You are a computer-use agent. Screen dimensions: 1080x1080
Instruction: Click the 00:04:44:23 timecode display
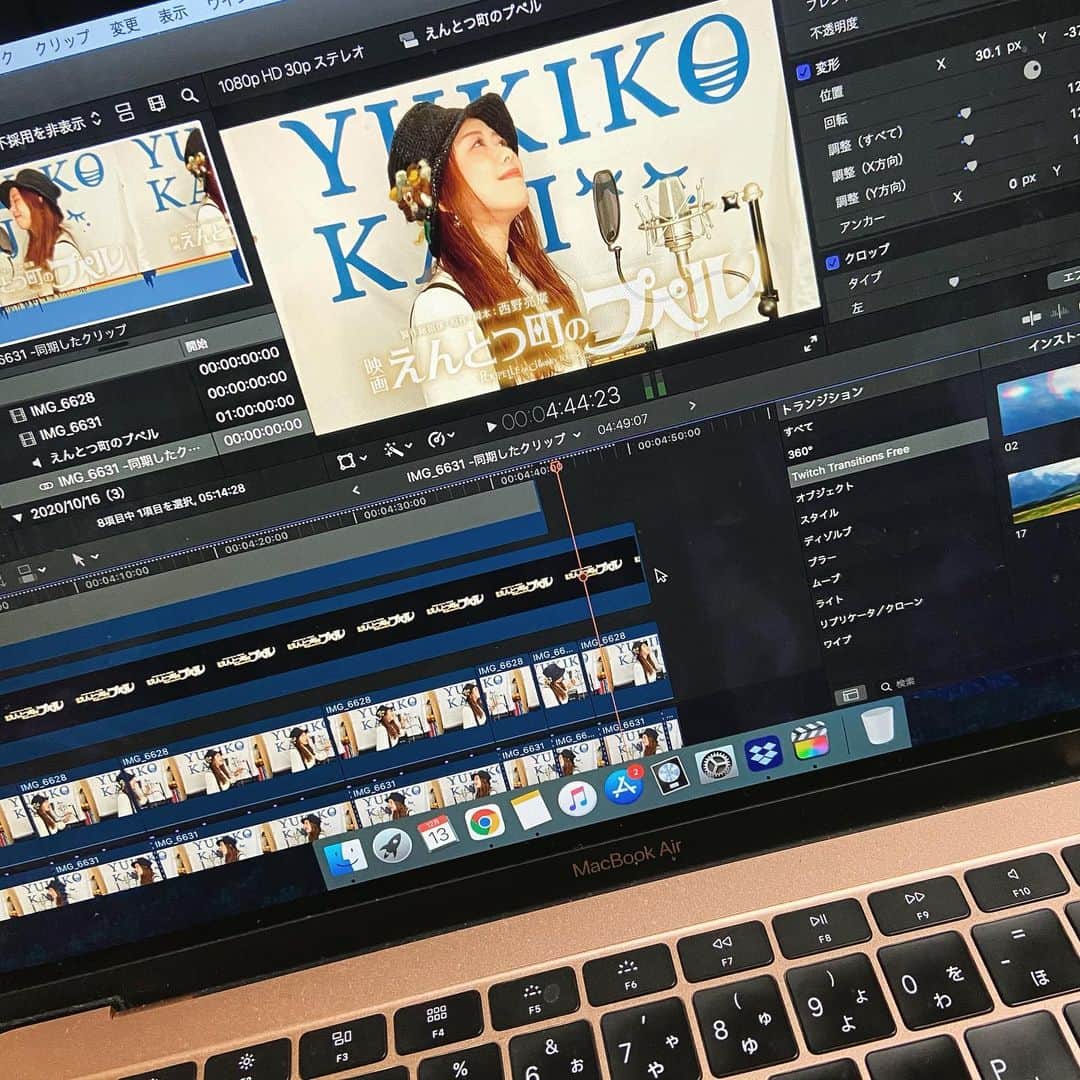[561, 409]
